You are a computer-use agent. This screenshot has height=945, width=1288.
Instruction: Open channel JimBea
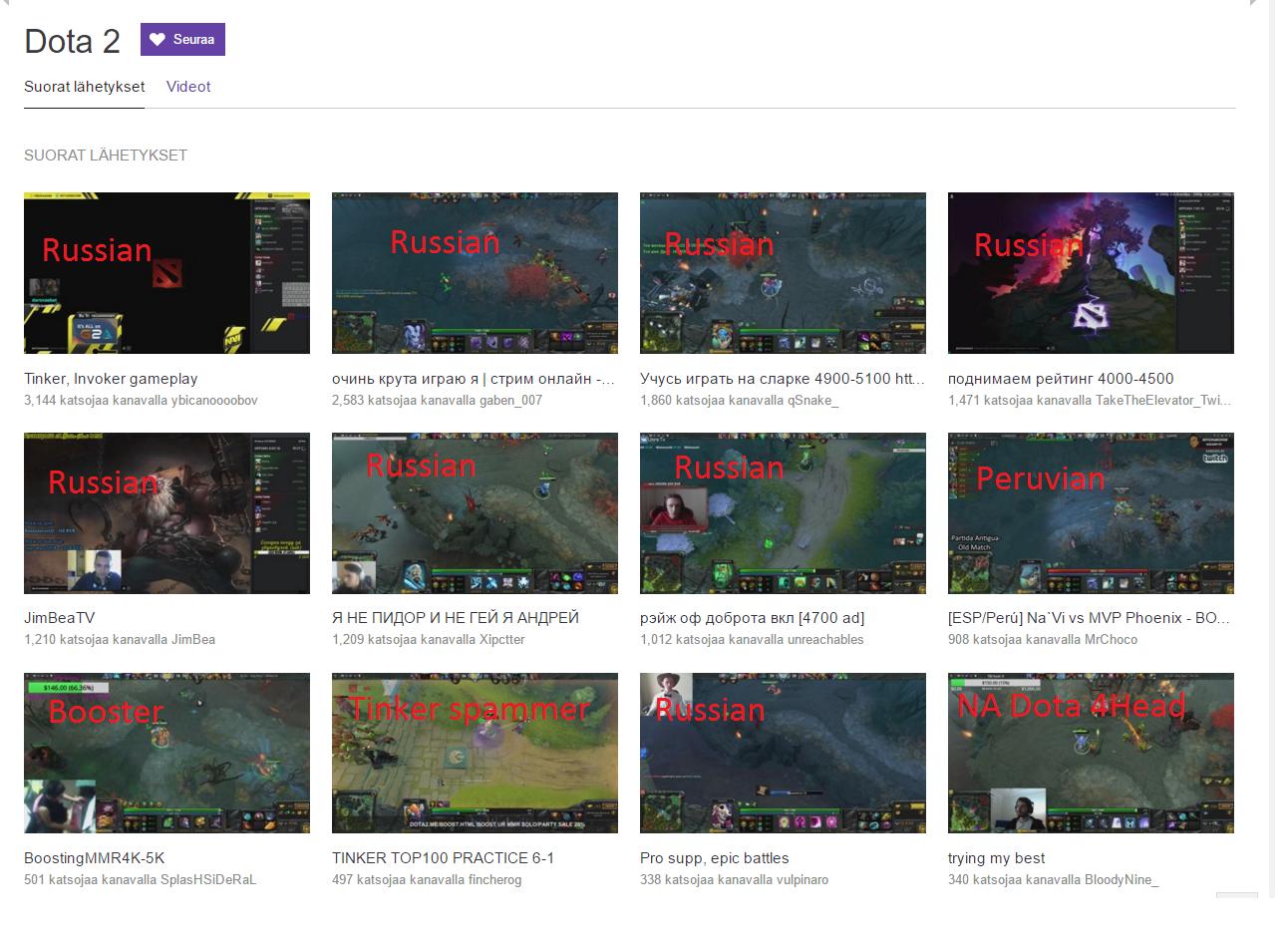pos(192,640)
